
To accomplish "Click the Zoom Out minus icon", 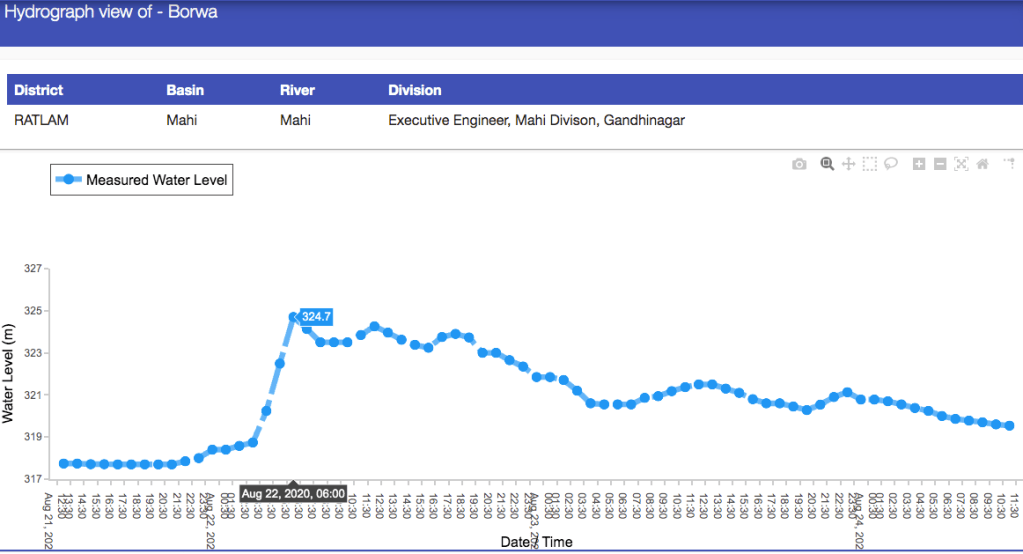I will (x=940, y=164).
